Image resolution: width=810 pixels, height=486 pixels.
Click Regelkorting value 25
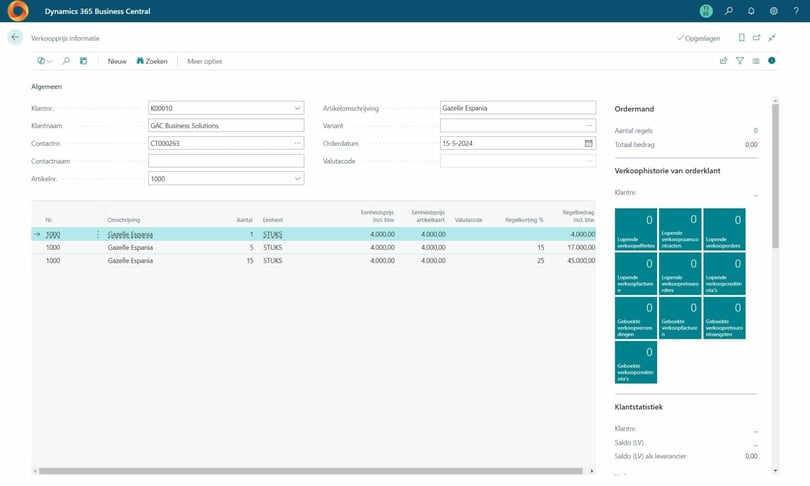pos(540,261)
